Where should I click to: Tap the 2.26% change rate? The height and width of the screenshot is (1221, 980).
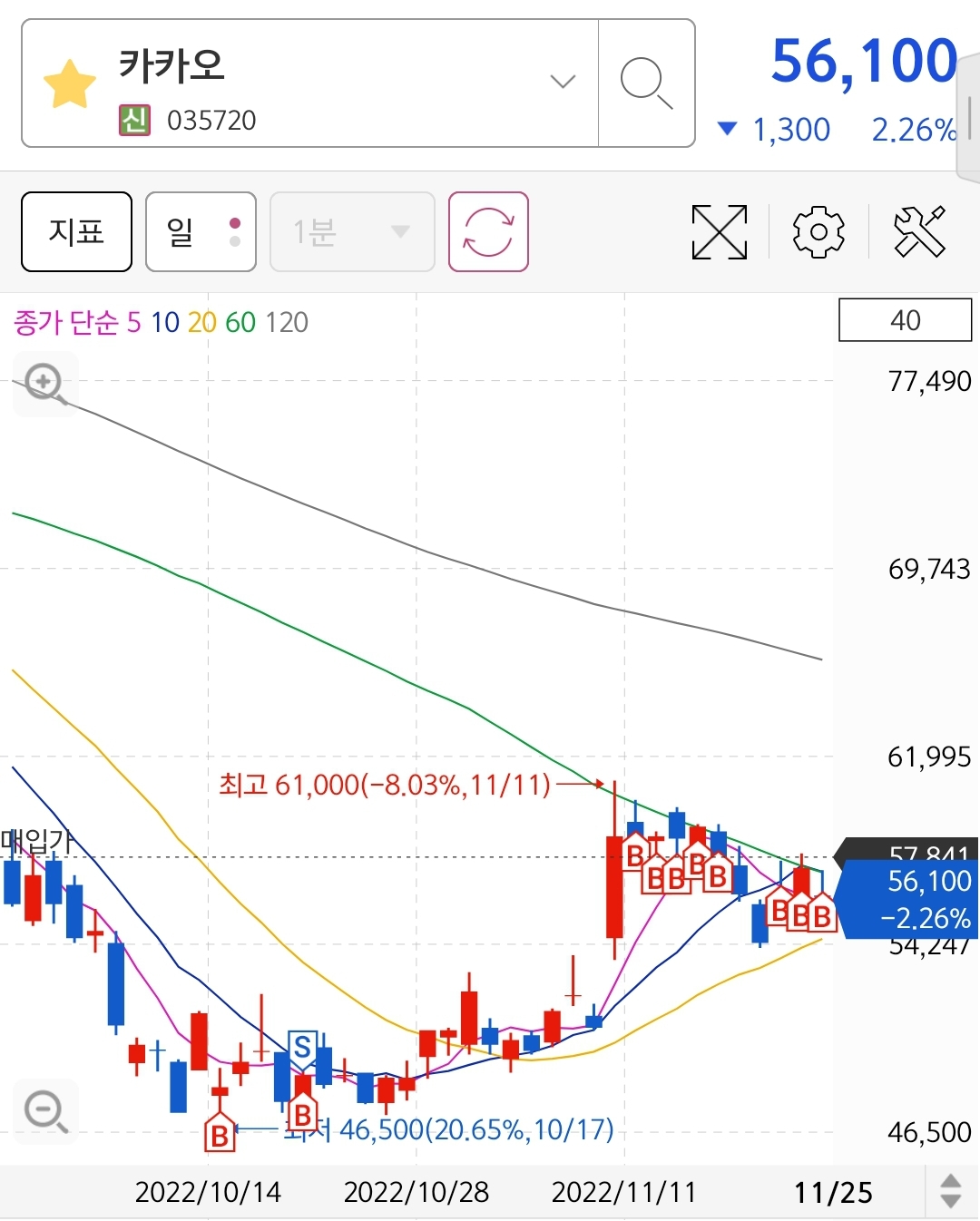pos(914,130)
